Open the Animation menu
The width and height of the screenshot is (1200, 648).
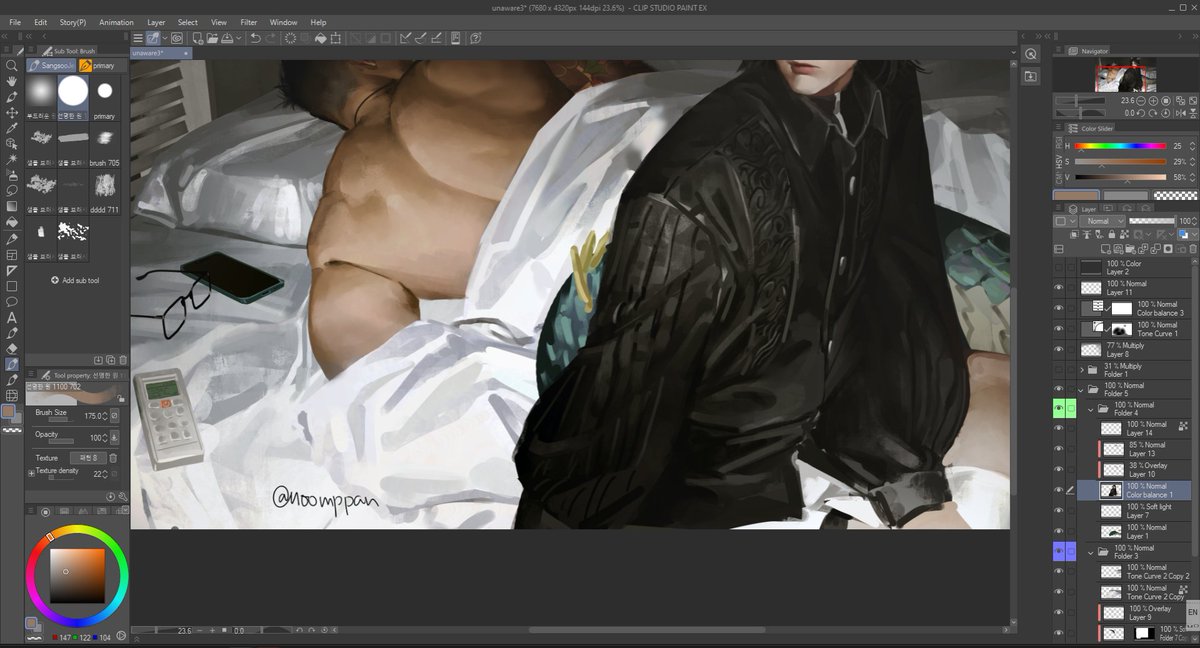pyautogui.click(x=116, y=22)
